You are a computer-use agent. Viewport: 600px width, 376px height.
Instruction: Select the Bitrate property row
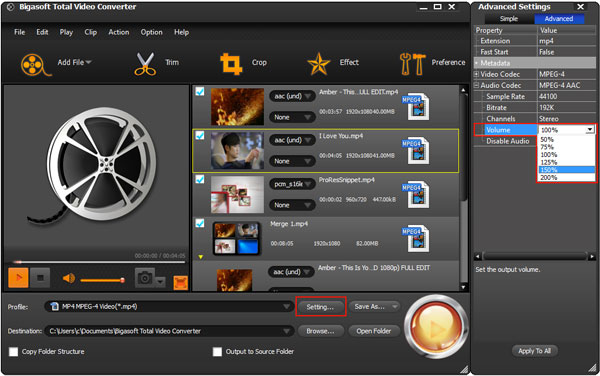click(x=535, y=108)
